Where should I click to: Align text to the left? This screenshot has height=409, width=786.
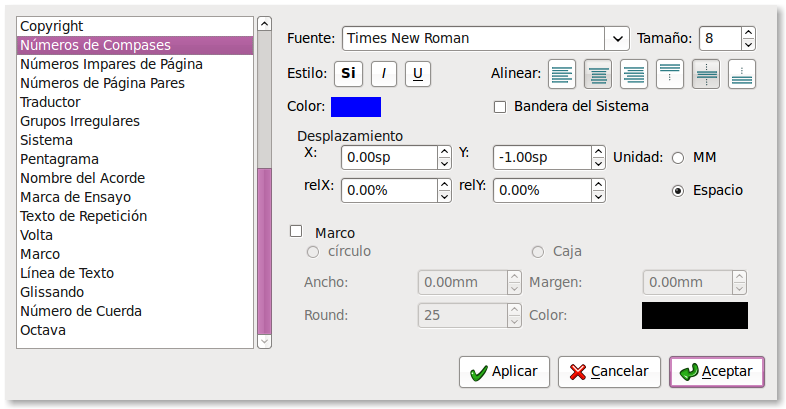pyautogui.click(x=562, y=74)
